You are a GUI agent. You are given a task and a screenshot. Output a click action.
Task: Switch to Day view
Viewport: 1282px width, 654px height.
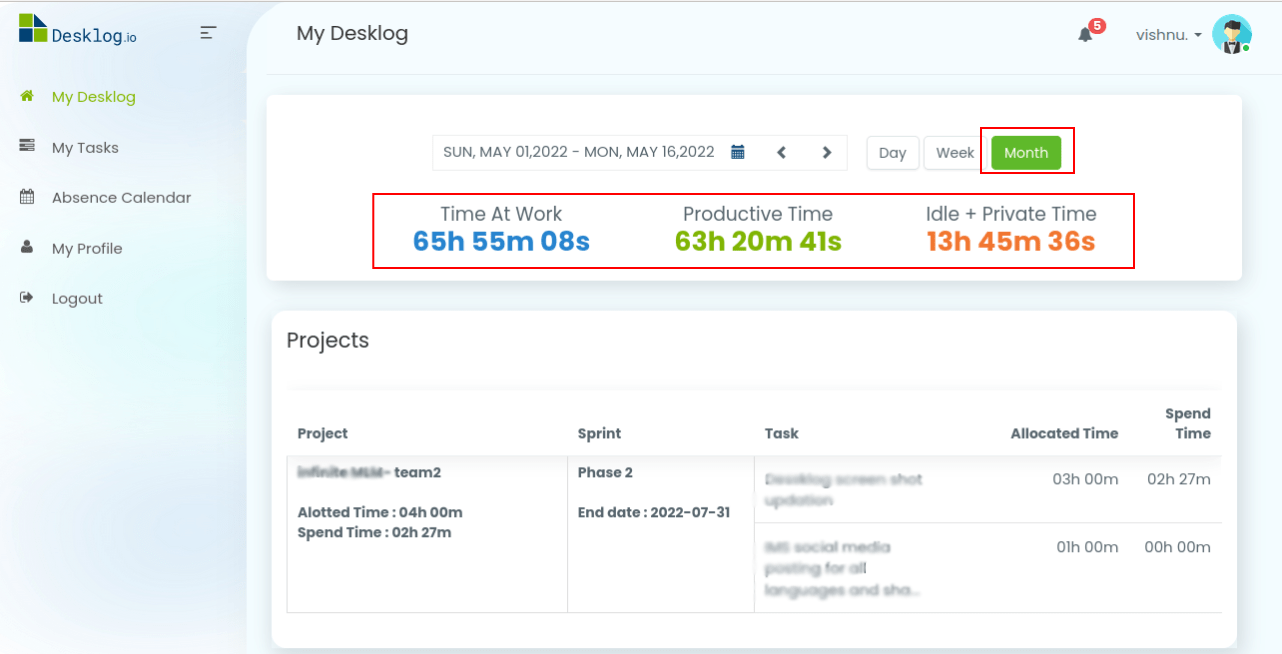click(892, 152)
